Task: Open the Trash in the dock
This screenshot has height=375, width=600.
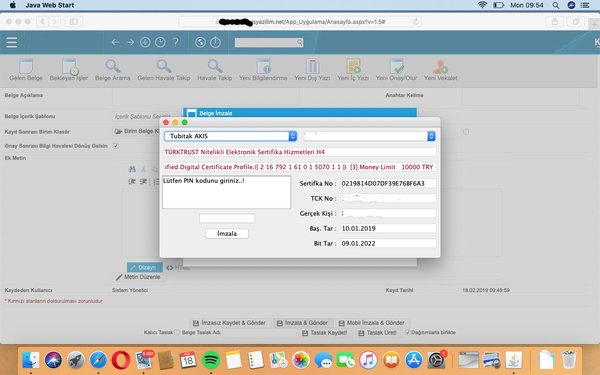Action: pos(569,360)
